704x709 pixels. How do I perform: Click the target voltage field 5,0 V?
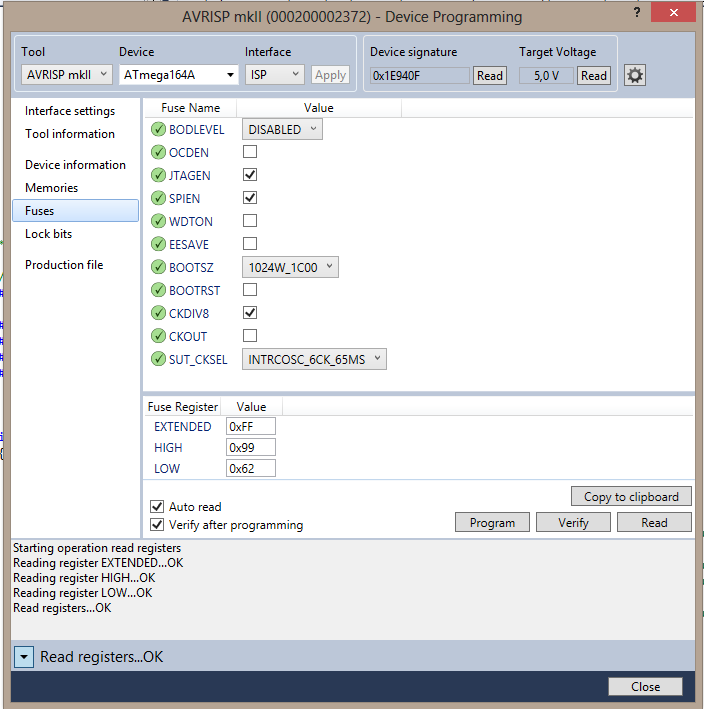point(546,76)
